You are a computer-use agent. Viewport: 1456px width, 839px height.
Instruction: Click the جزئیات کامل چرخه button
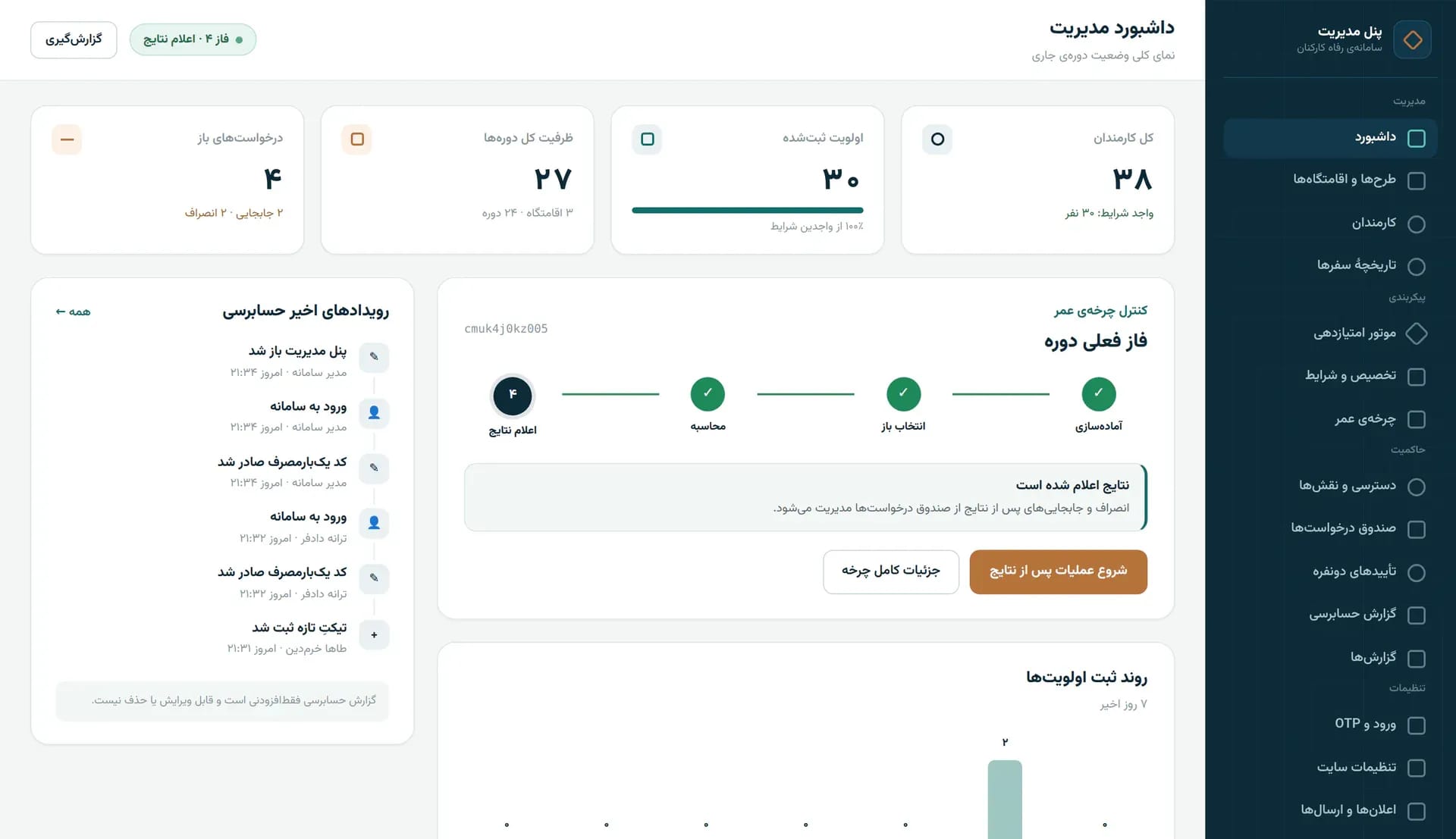[891, 571]
